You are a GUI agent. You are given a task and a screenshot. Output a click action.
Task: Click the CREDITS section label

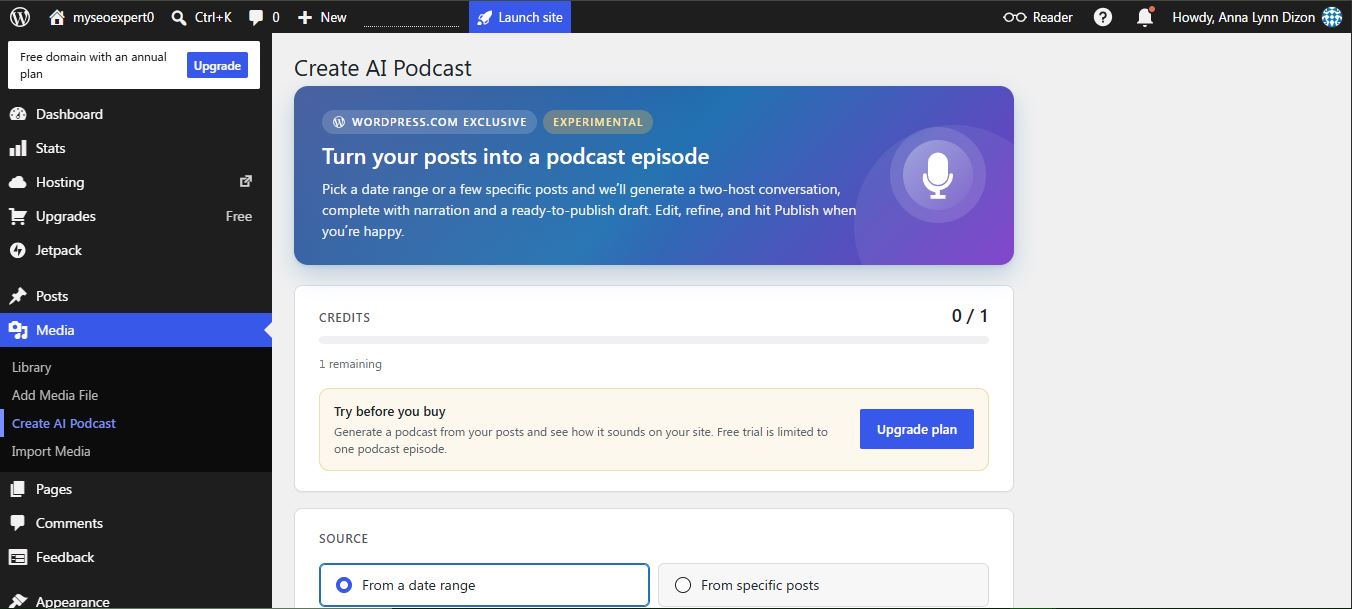345,317
